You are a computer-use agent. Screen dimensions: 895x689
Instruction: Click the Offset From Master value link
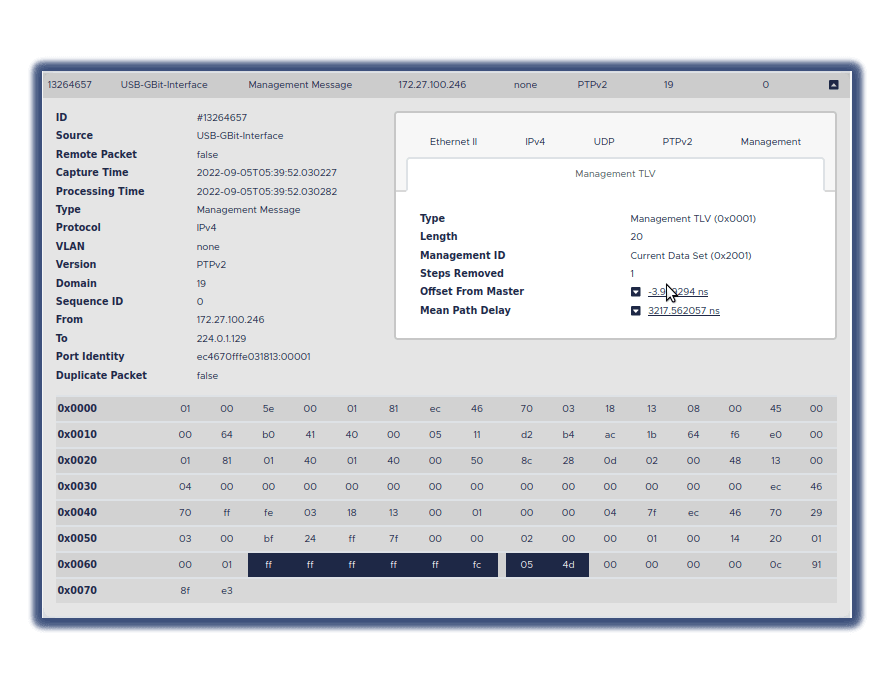click(x=678, y=292)
